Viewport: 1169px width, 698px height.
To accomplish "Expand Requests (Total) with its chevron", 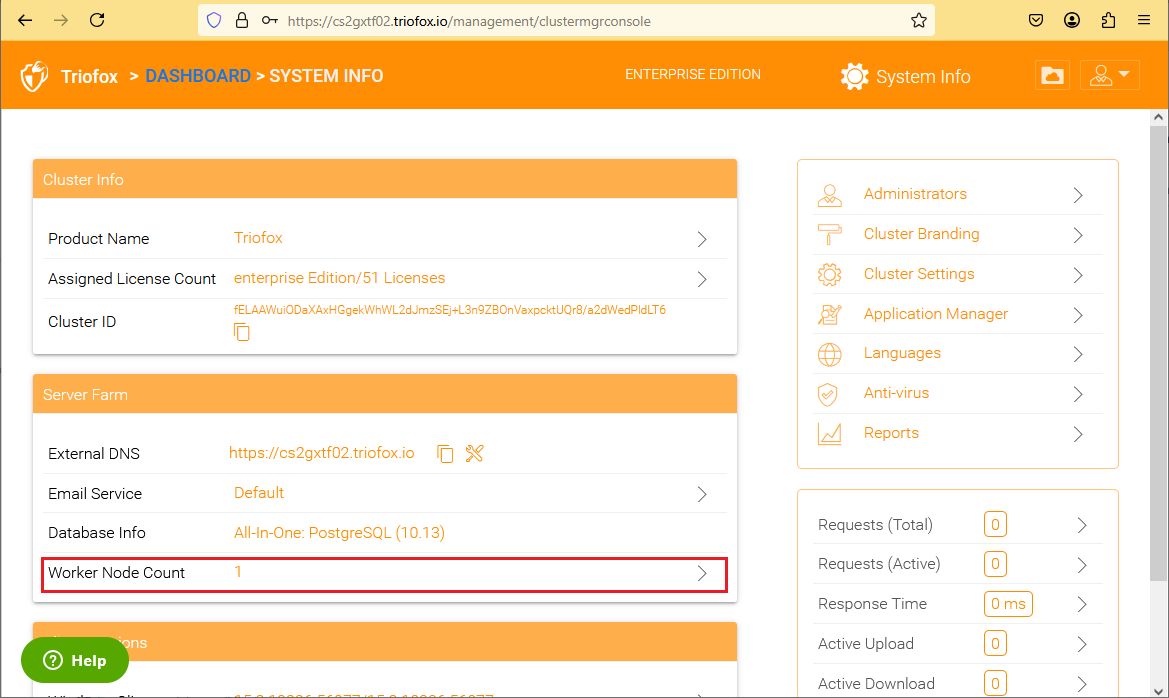I will click(1082, 525).
